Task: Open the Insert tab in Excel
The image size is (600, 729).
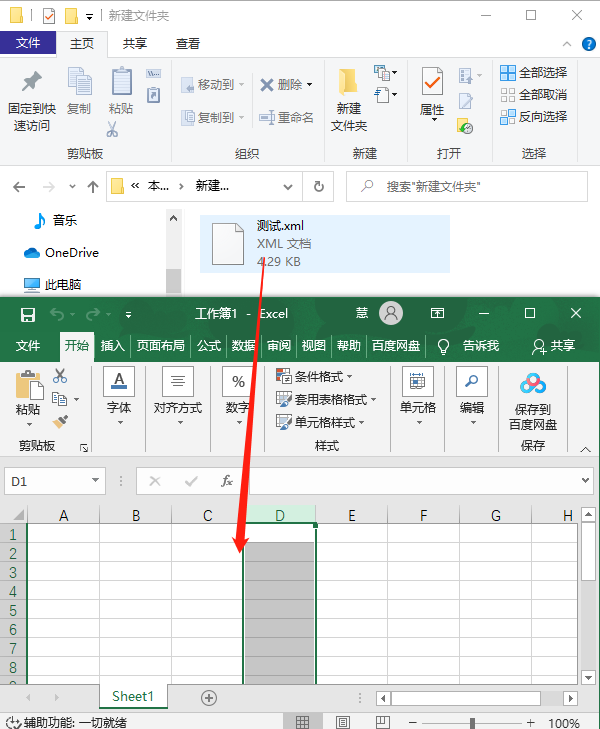Action: [x=113, y=346]
